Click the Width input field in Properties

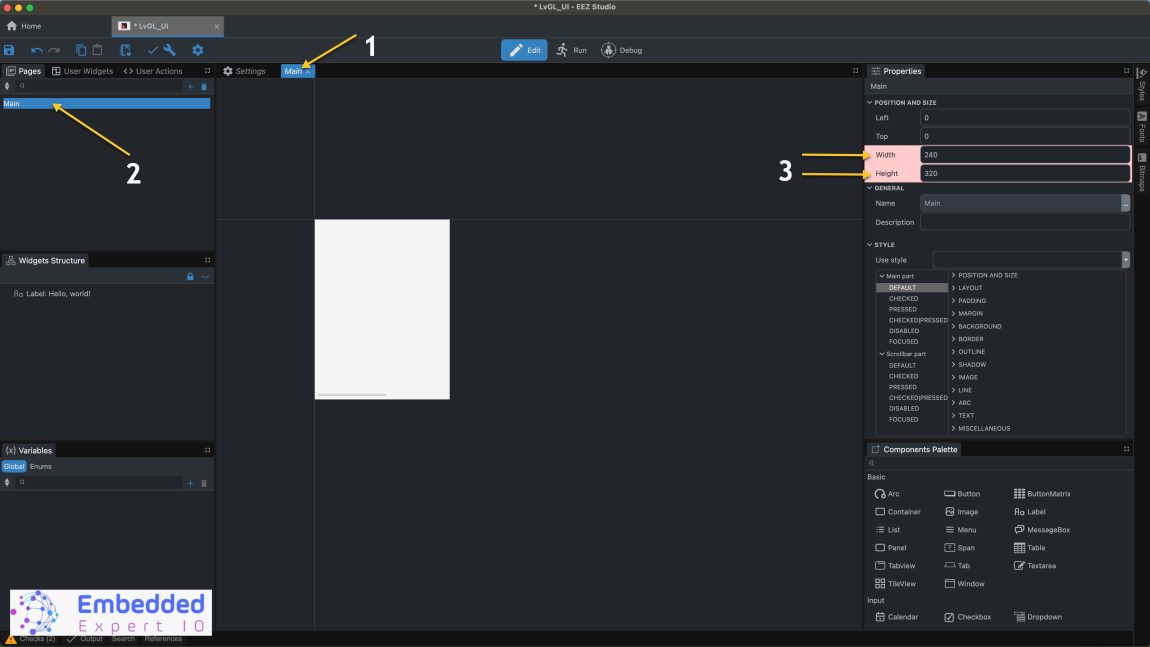pyautogui.click(x=1025, y=154)
